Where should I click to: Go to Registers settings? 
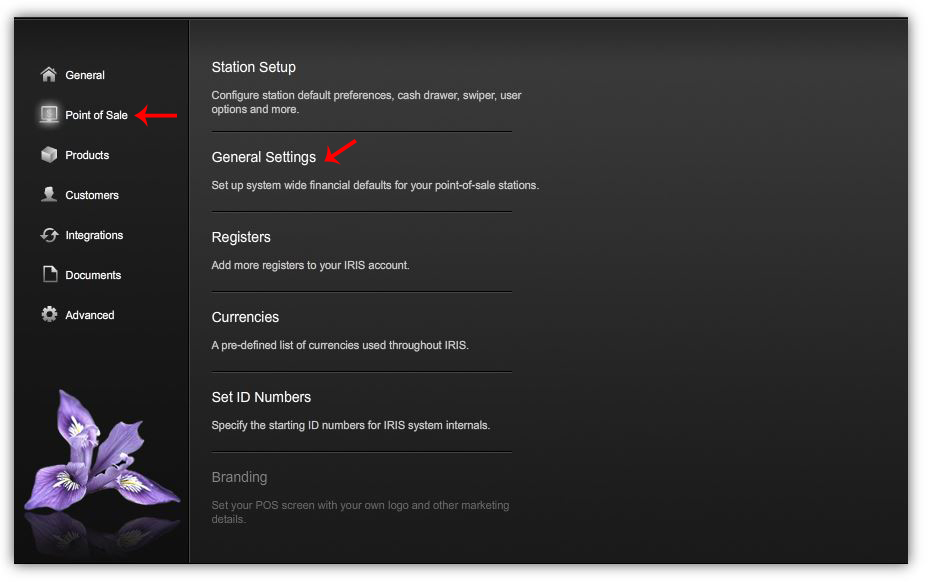point(241,237)
